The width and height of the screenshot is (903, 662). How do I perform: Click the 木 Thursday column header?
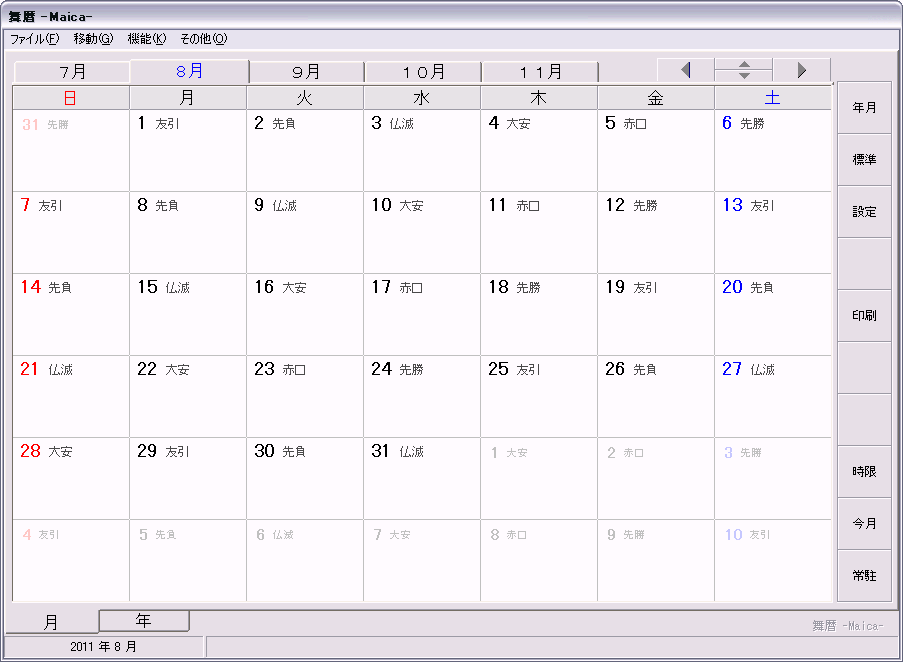click(x=538, y=98)
